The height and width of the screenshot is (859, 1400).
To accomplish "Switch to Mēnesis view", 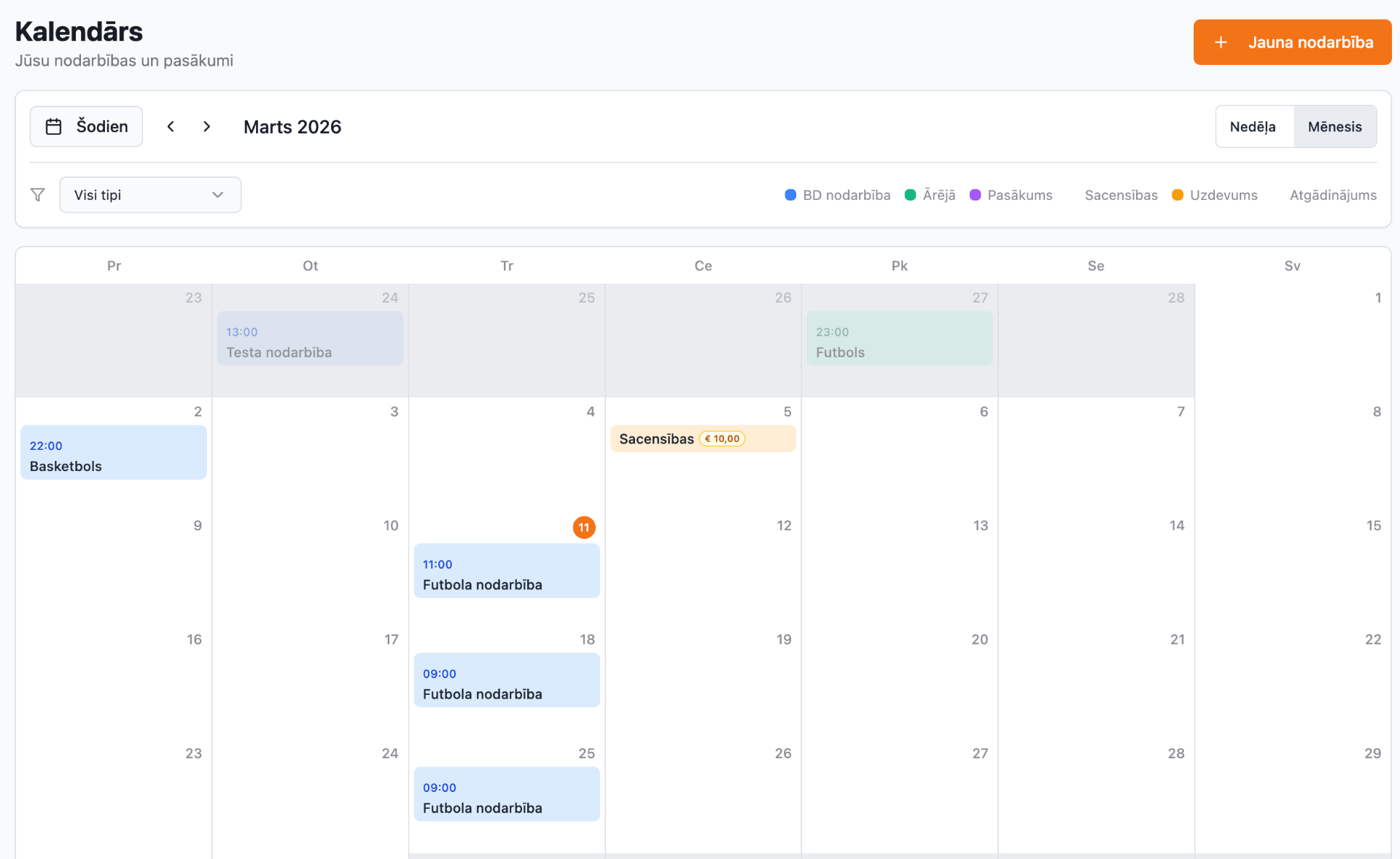I will pos(1334,127).
